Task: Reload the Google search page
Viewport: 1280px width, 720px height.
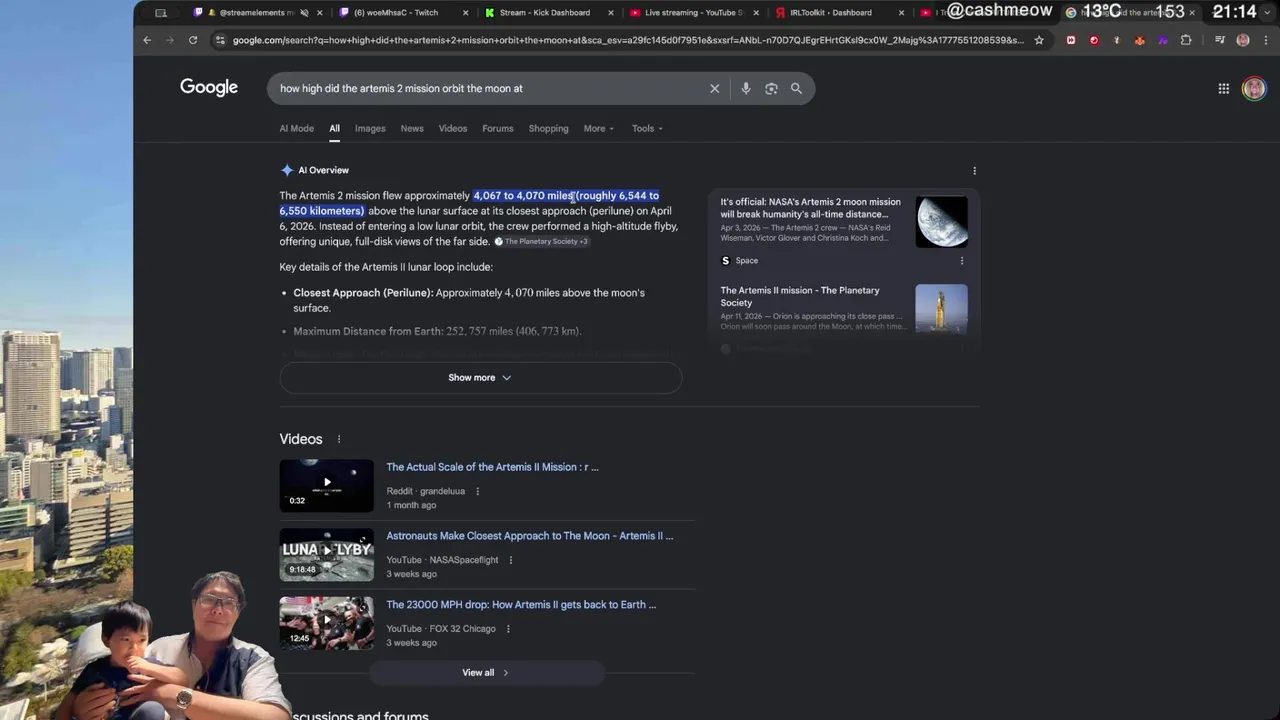Action: point(193,40)
